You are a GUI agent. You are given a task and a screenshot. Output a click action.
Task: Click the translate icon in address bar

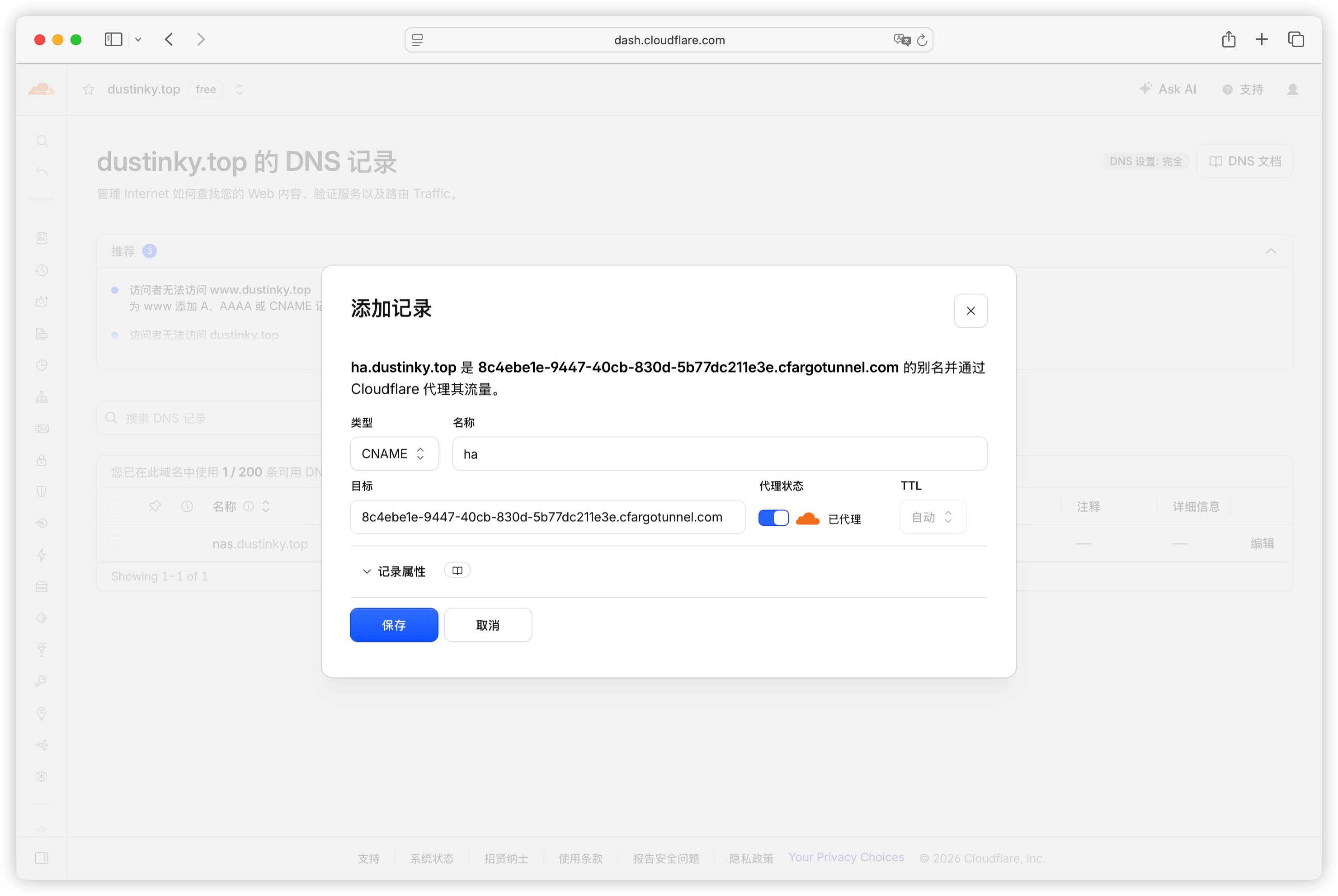point(902,39)
